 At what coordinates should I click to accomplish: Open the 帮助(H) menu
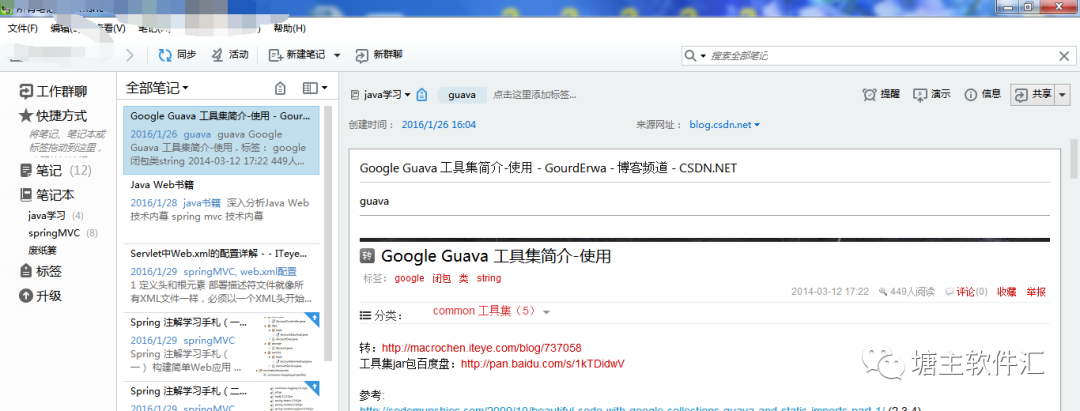pyautogui.click(x=289, y=28)
